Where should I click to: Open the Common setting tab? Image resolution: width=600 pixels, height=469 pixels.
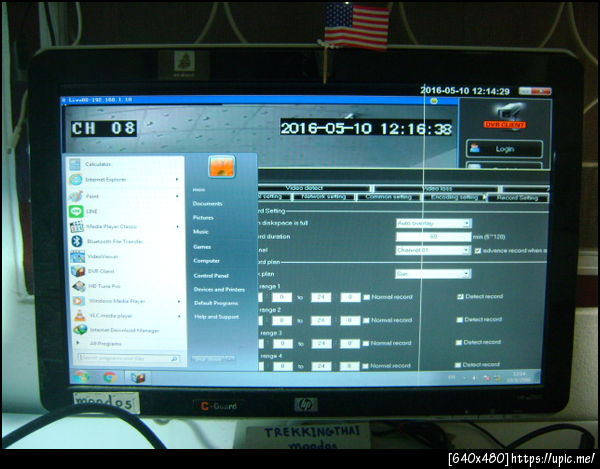tap(388, 197)
